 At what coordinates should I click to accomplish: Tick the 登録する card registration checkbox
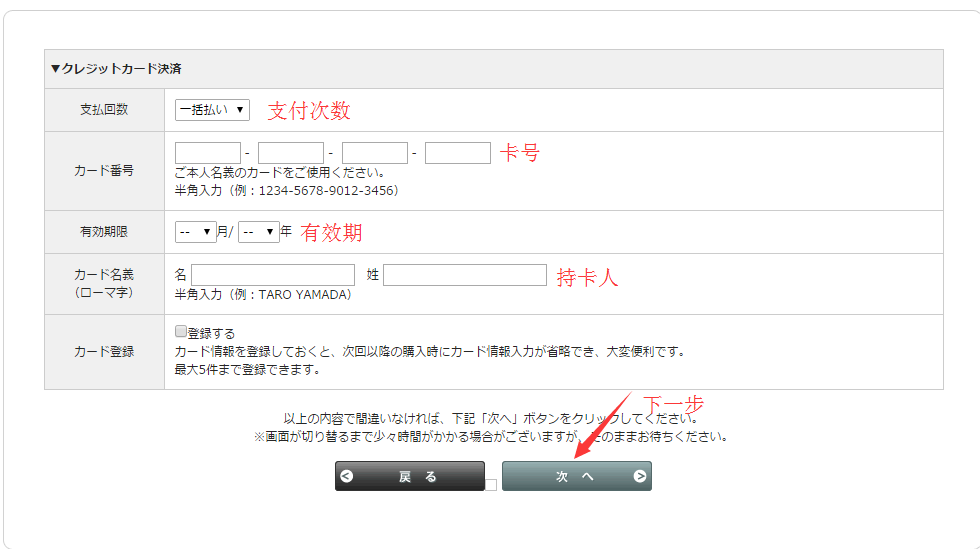pos(181,331)
